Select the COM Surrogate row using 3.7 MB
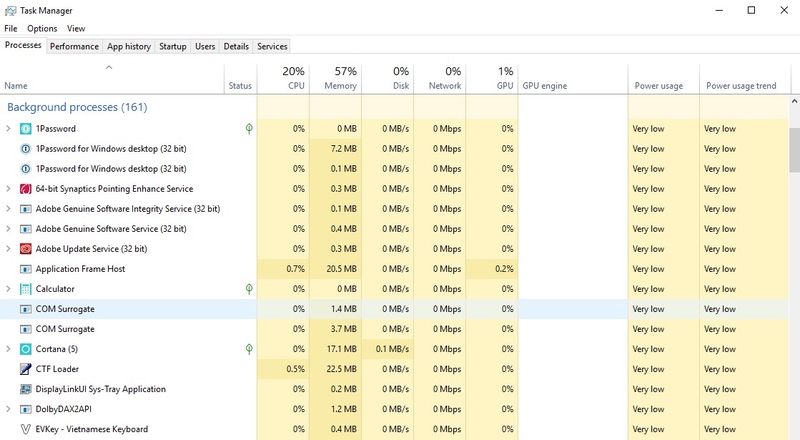The width and height of the screenshot is (800, 440). click(x=394, y=329)
